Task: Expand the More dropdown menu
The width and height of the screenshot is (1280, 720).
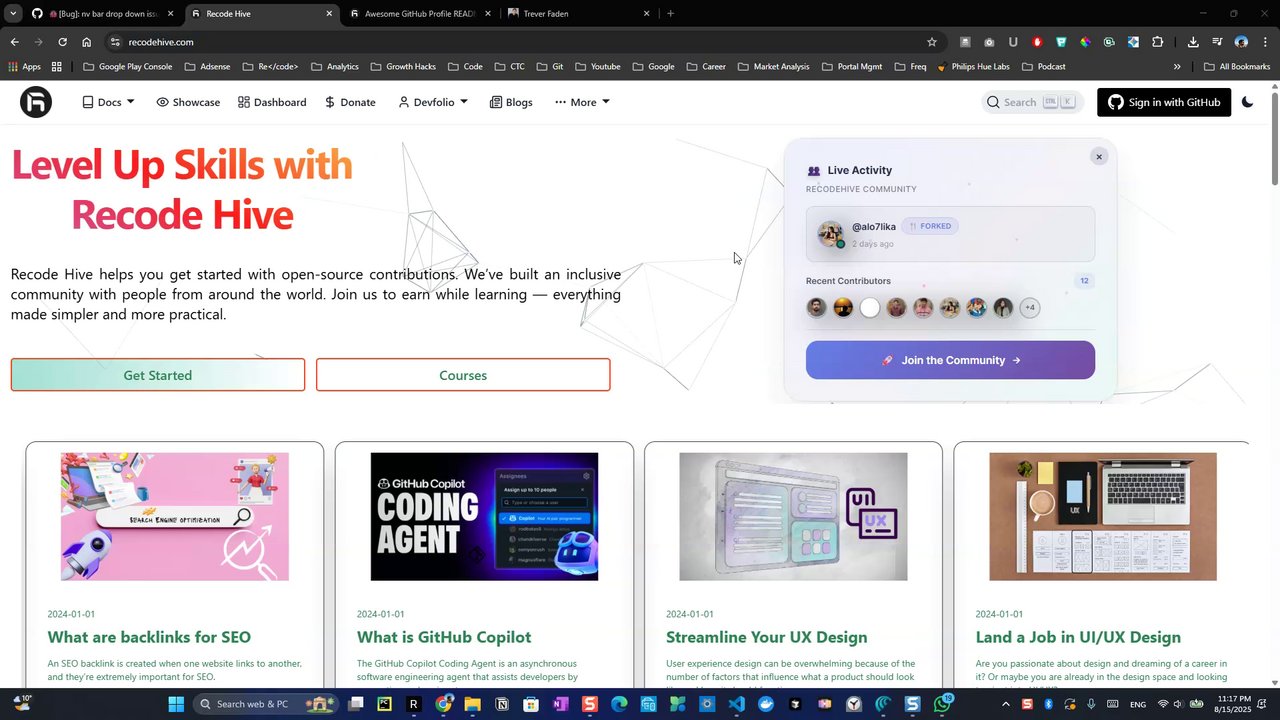Action: tap(582, 102)
